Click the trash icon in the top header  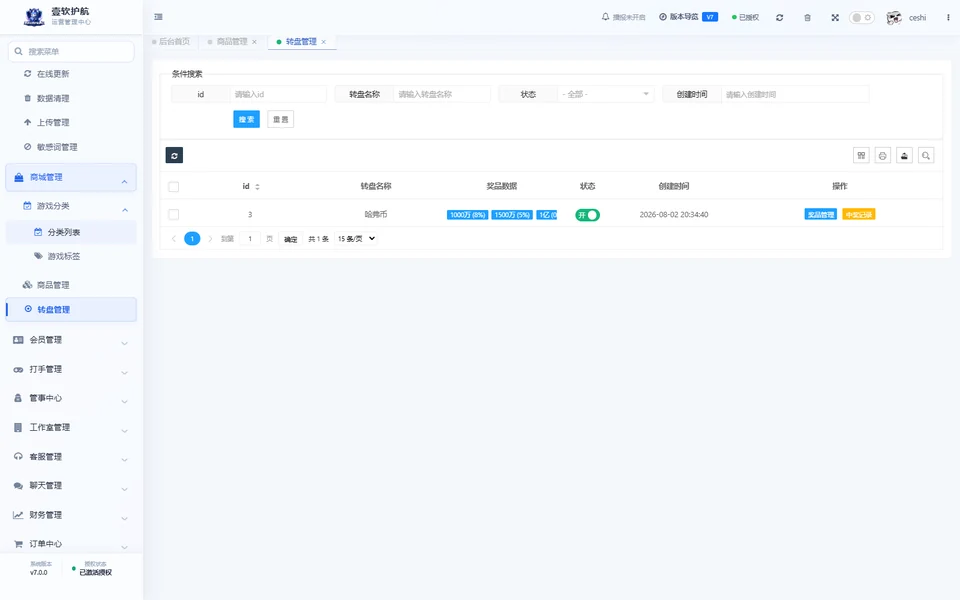(808, 18)
